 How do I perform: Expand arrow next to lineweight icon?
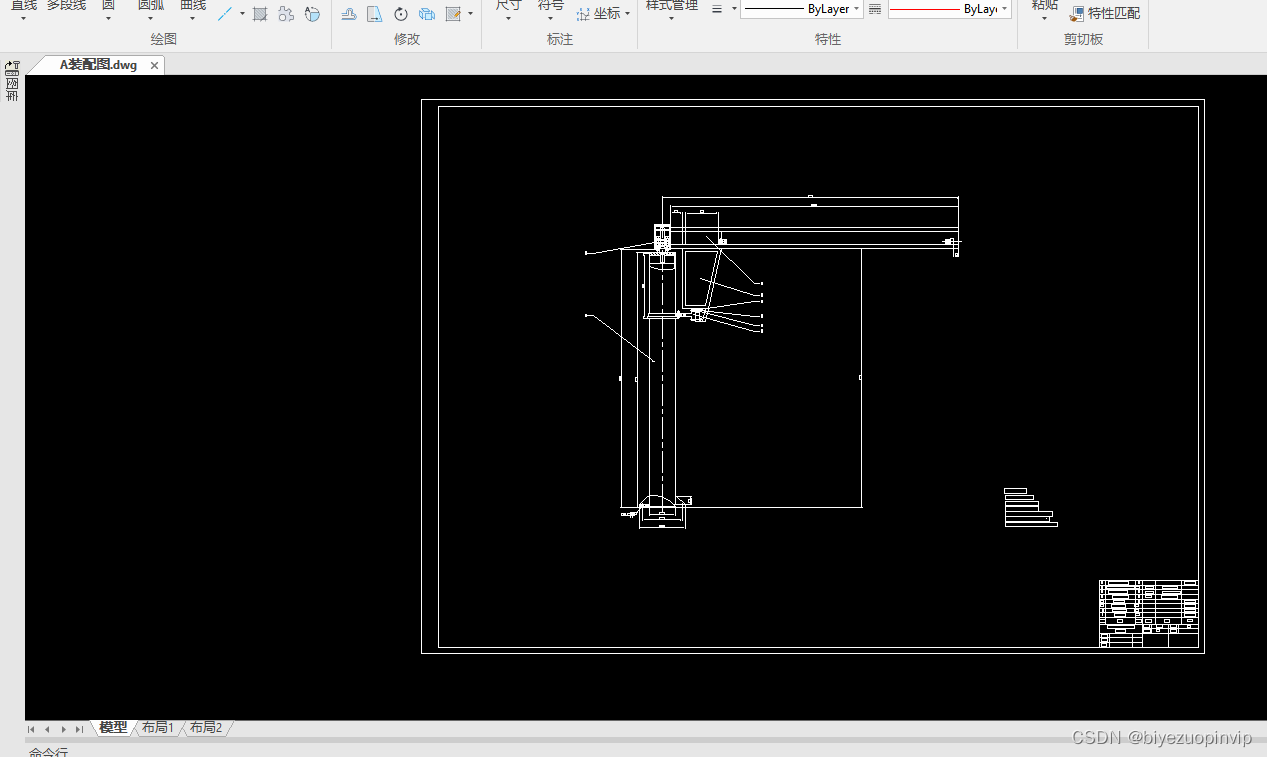click(x=734, y=9)
